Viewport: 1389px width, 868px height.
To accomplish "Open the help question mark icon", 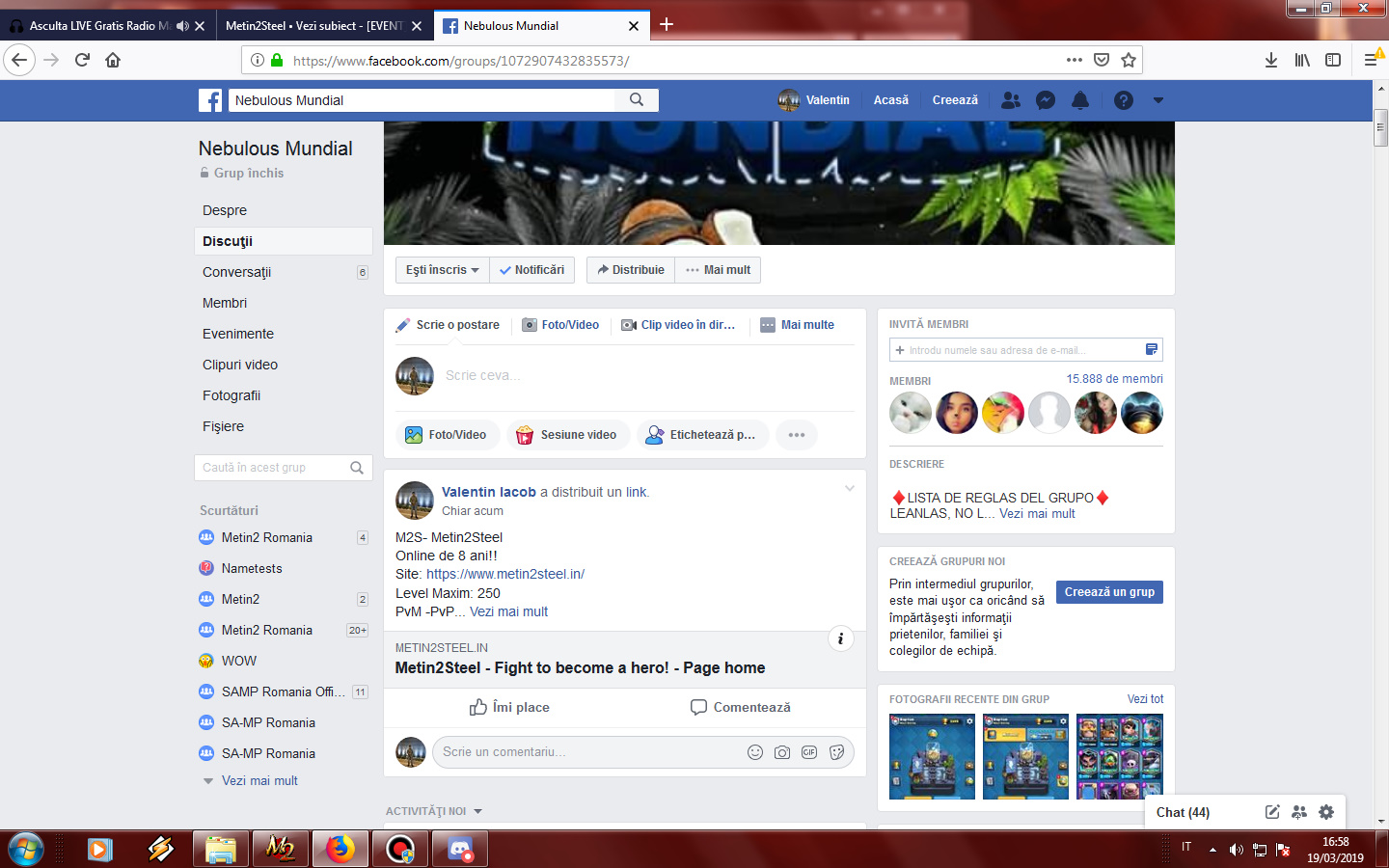I will pos(1124,100).
